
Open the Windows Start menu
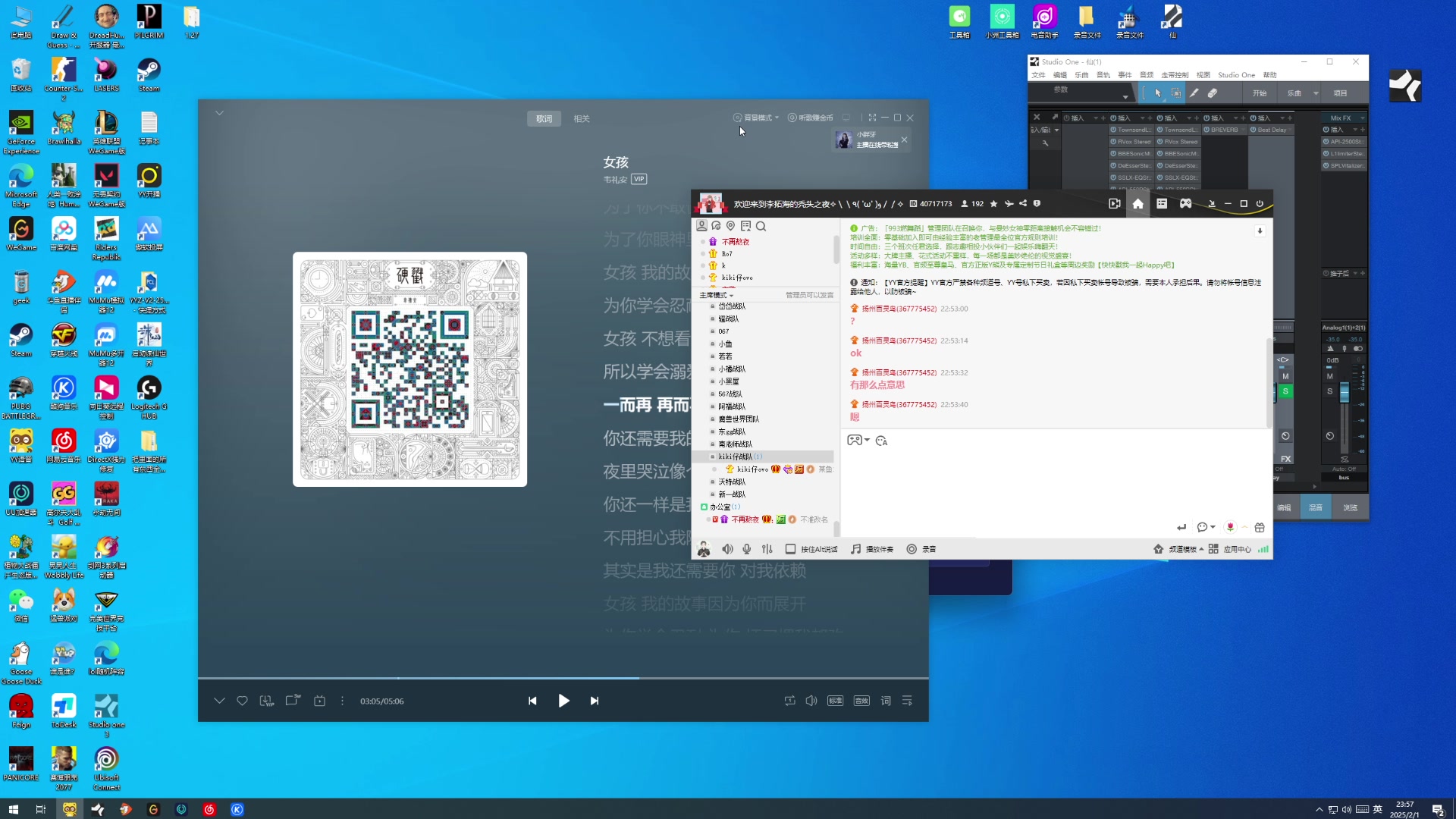(13, 809)
